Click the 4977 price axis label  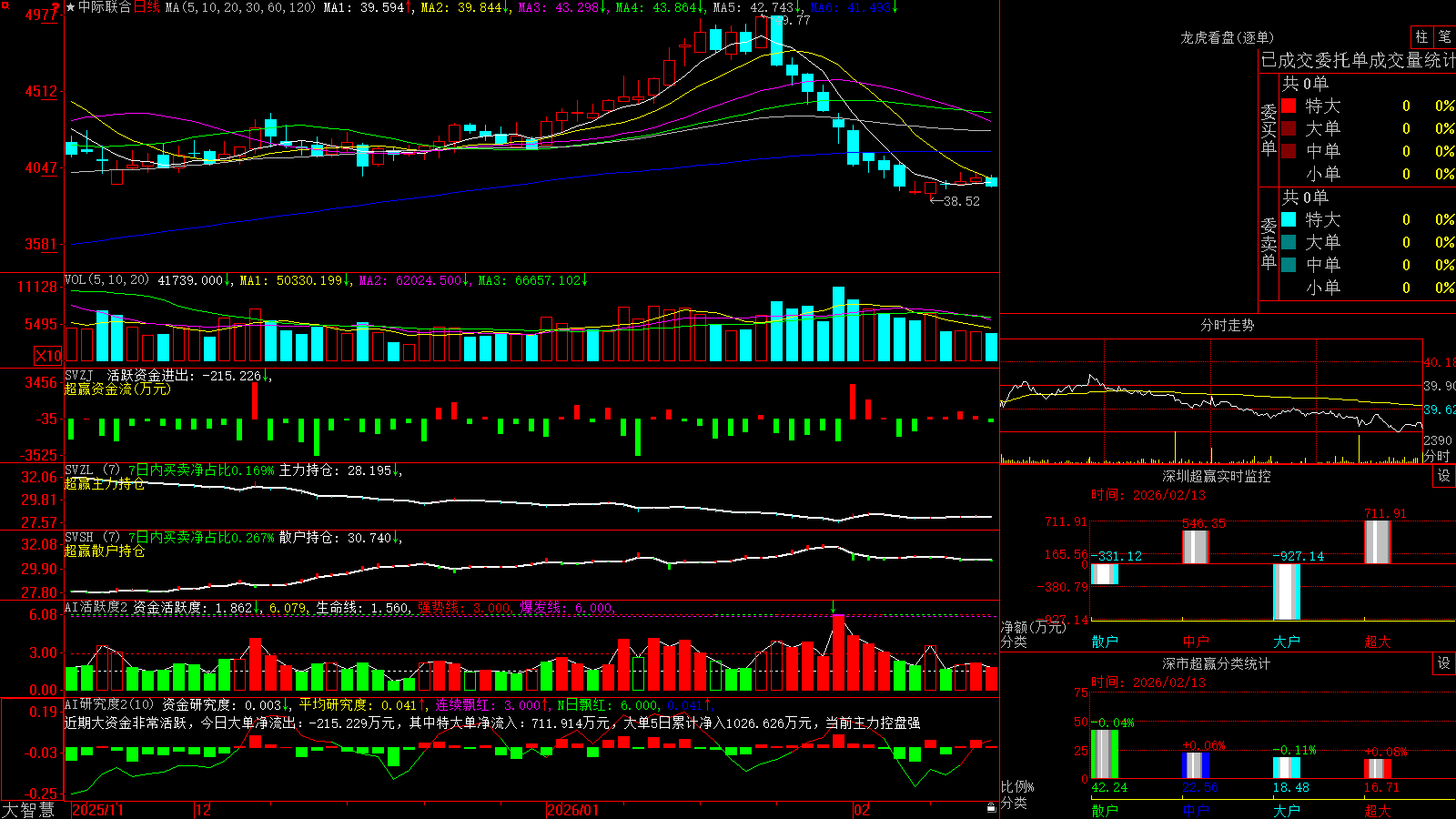coord(41,15)
